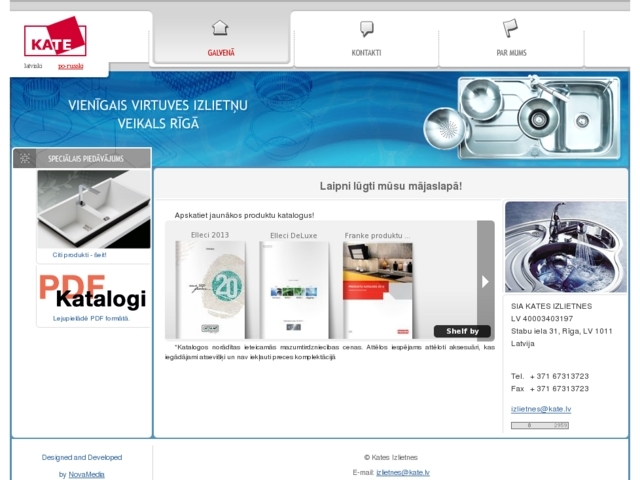Click the home icon above Galvenā
640x480 pixels.
(220, 28)
